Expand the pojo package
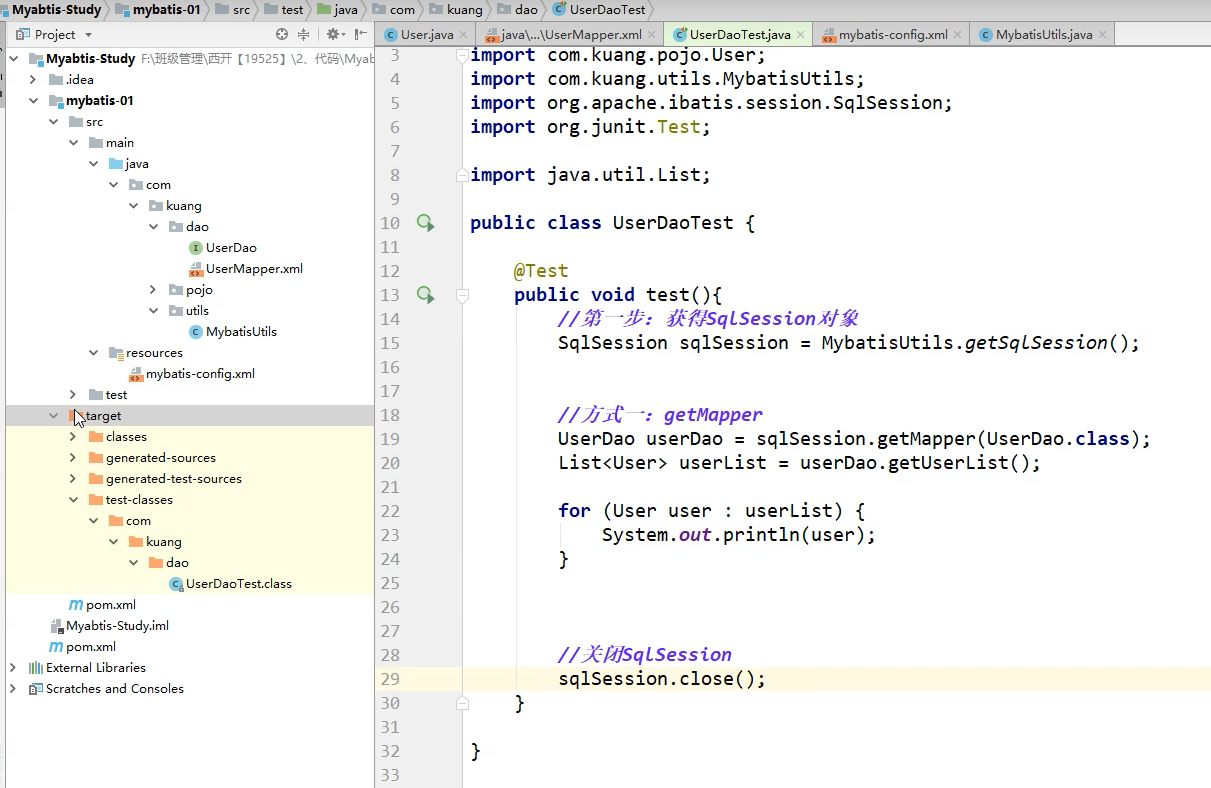This screenshot has height=788, width=1211. [x=153, y=290]
